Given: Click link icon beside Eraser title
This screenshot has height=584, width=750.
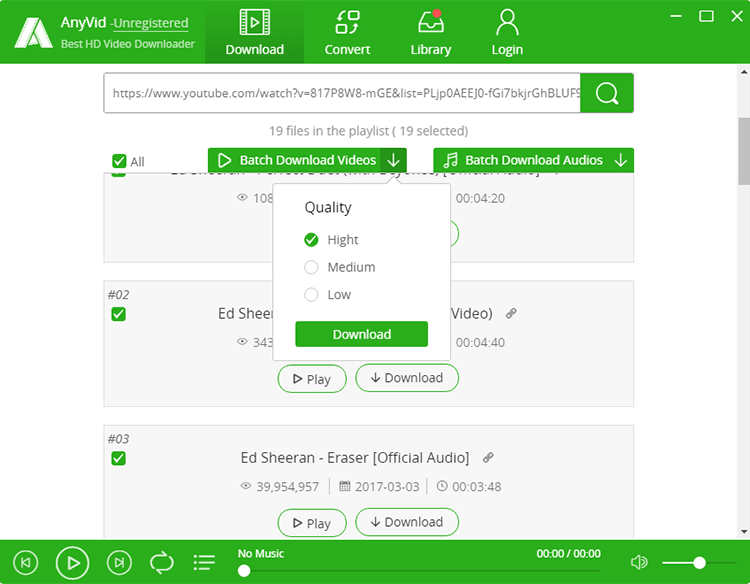Looking at the screenshot, I should coord(488,458).
